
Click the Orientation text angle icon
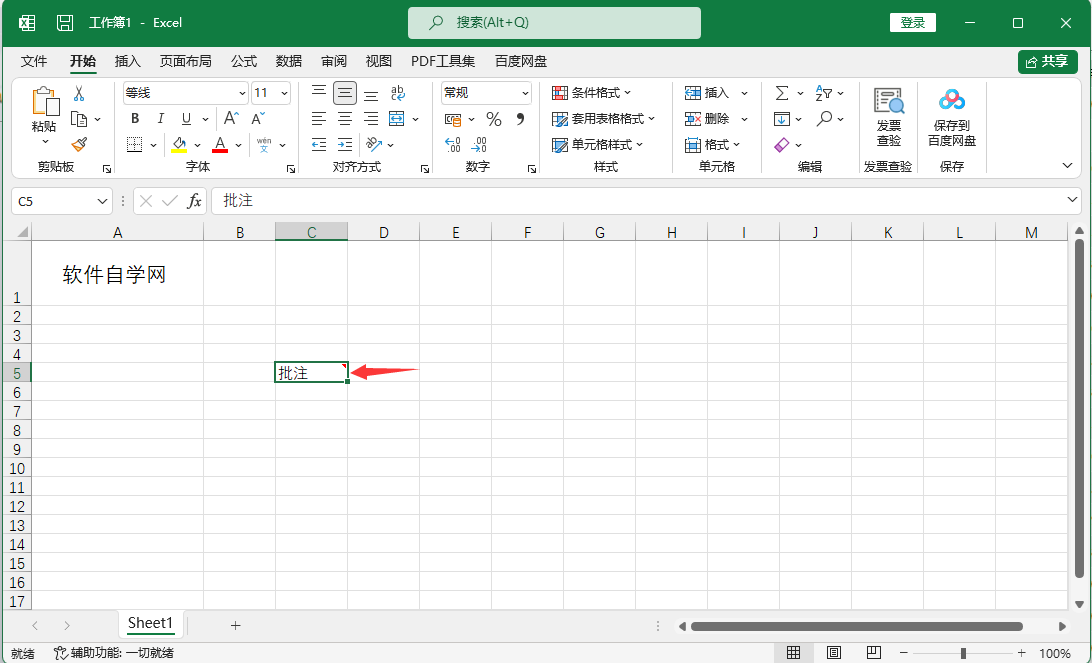375,144
